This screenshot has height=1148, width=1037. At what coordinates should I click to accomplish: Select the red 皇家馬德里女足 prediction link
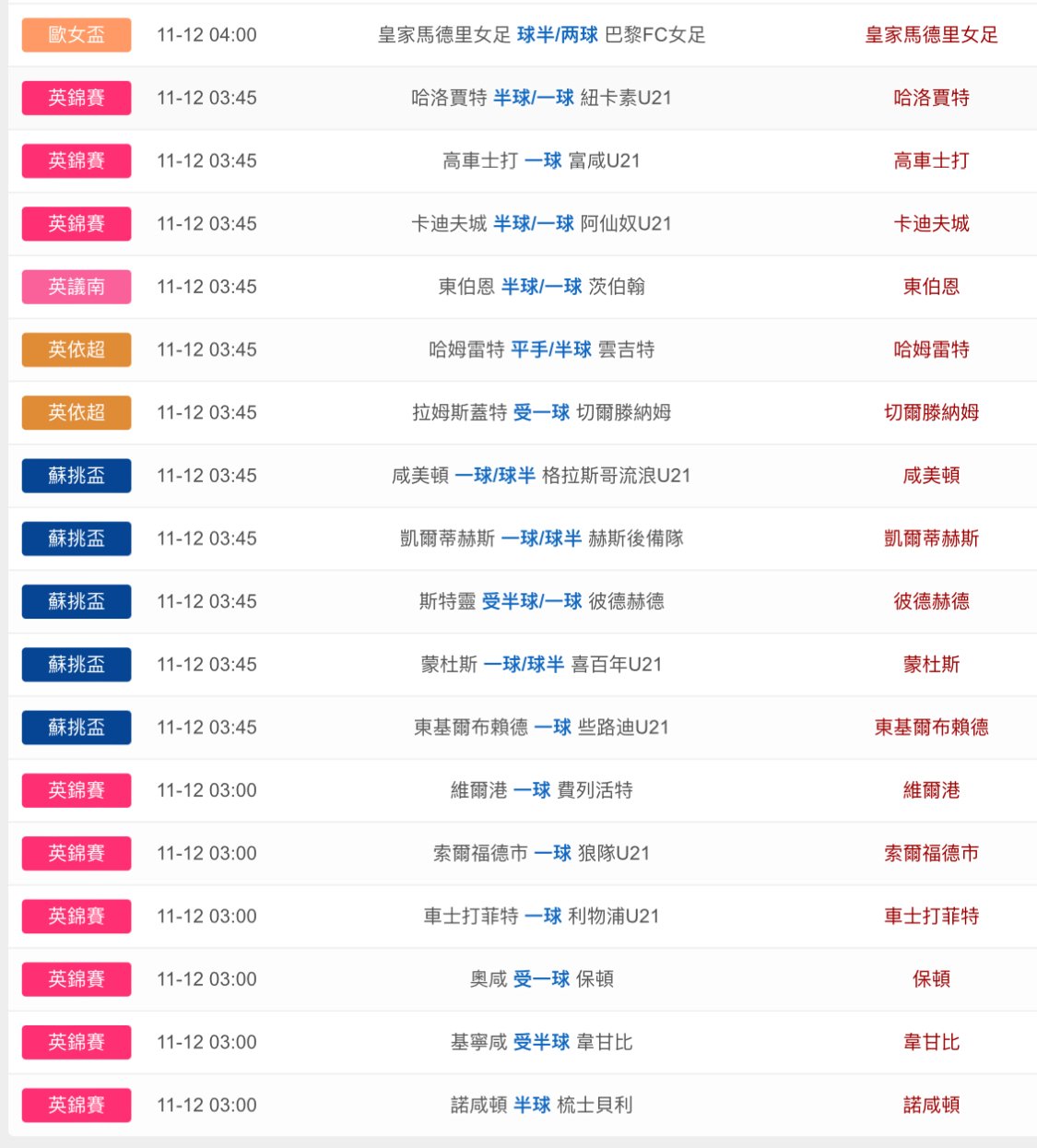click(931, 35)
